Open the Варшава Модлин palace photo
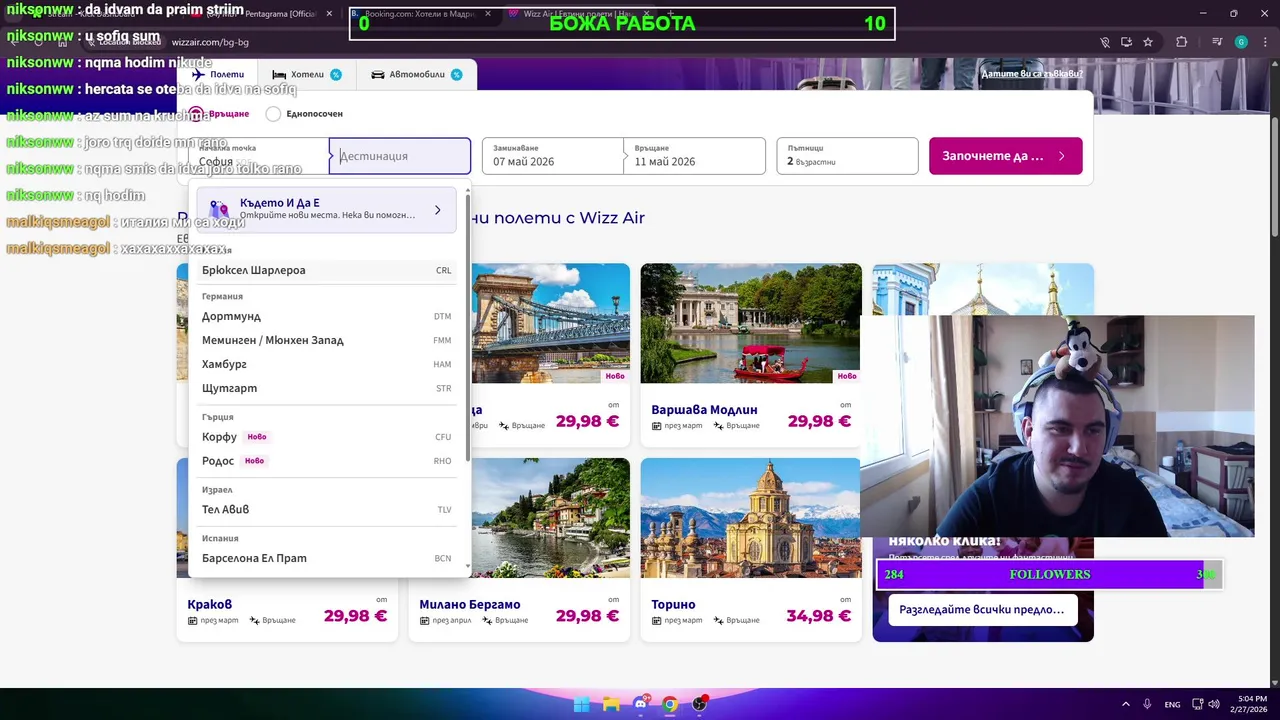This screenshot has width=1280, height=720. tap(751, 323)
